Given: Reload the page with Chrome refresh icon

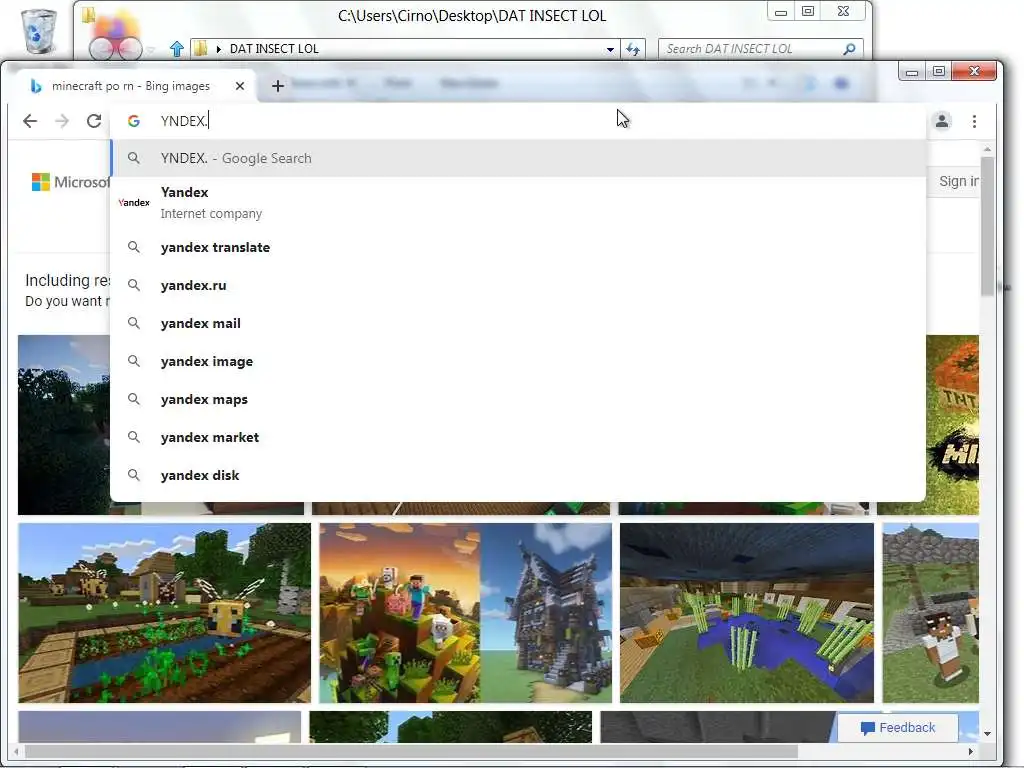Looking at the screenshot, I should pyautogui.click(x=94, y=121).
